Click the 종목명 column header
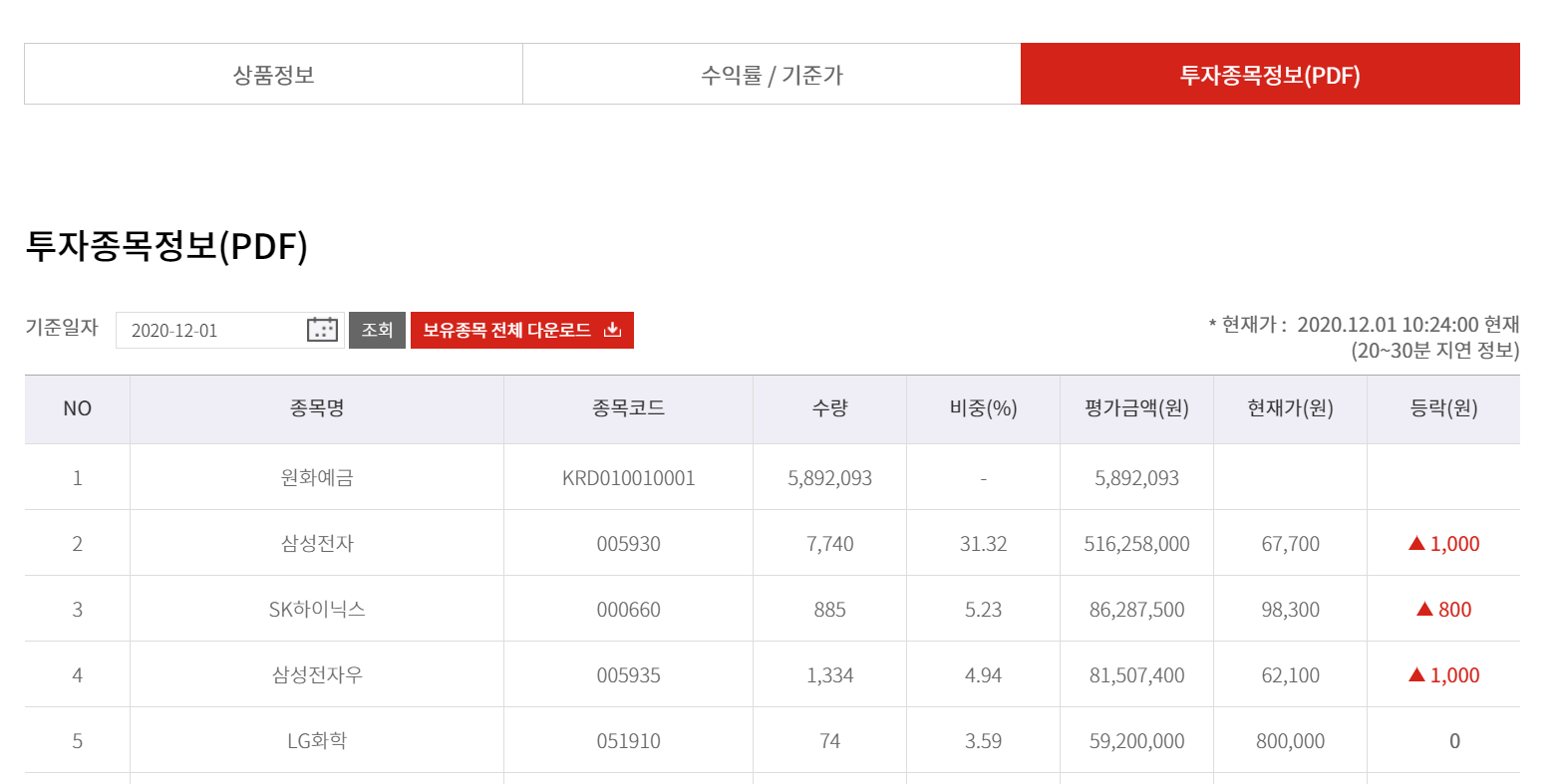The width and height of the screenshot is (1562, 784). [317, 408]
